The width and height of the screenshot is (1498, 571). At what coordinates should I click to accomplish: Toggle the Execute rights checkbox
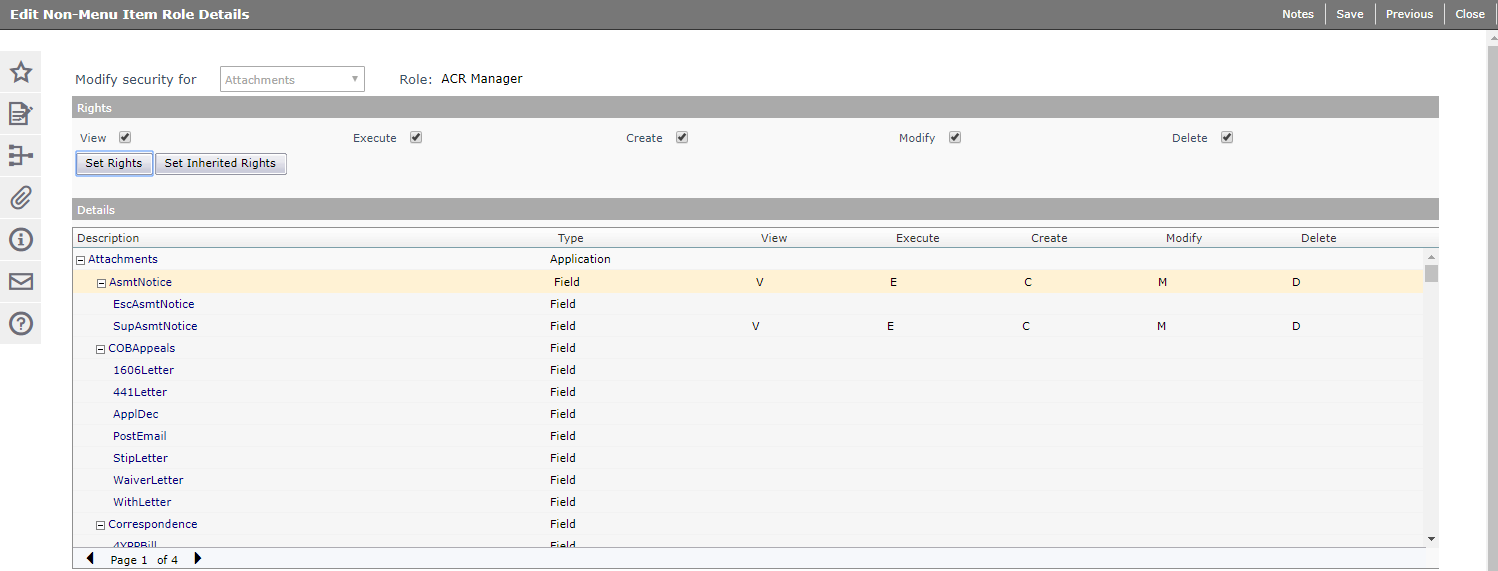tap(416, 138)
